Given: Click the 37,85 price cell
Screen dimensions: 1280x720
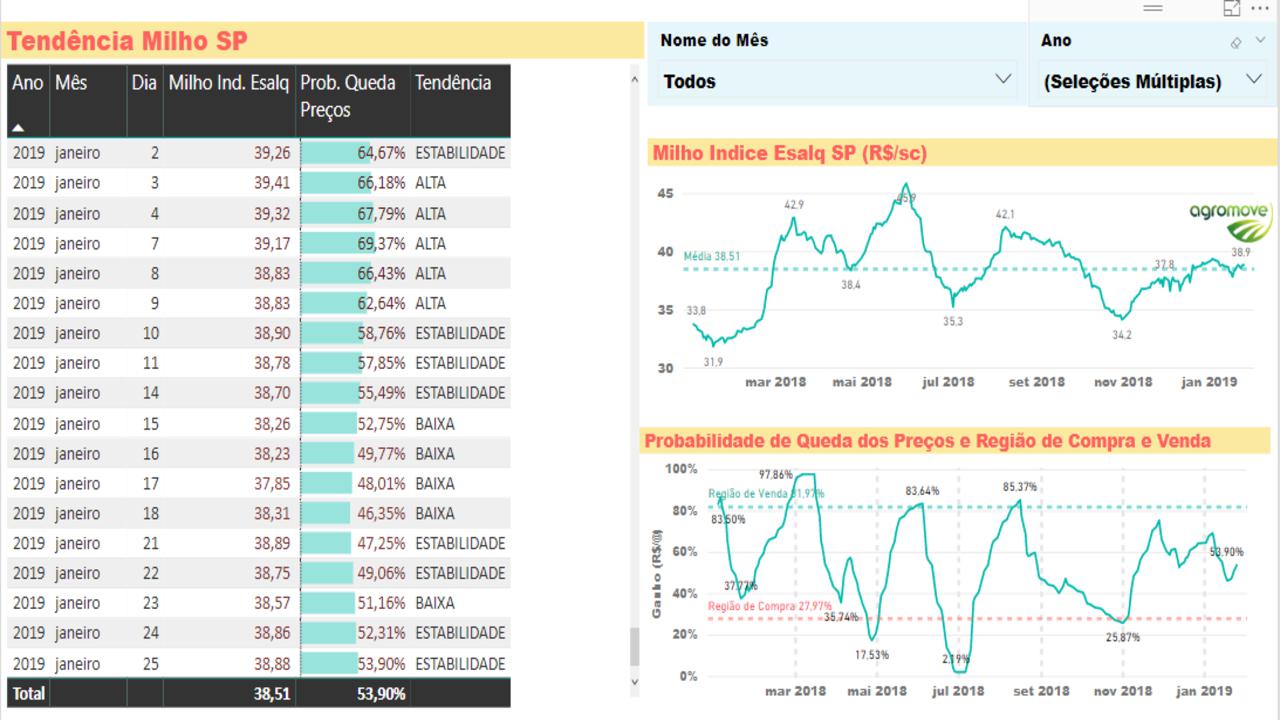Looking at the screenshot, I should (229, 483).
